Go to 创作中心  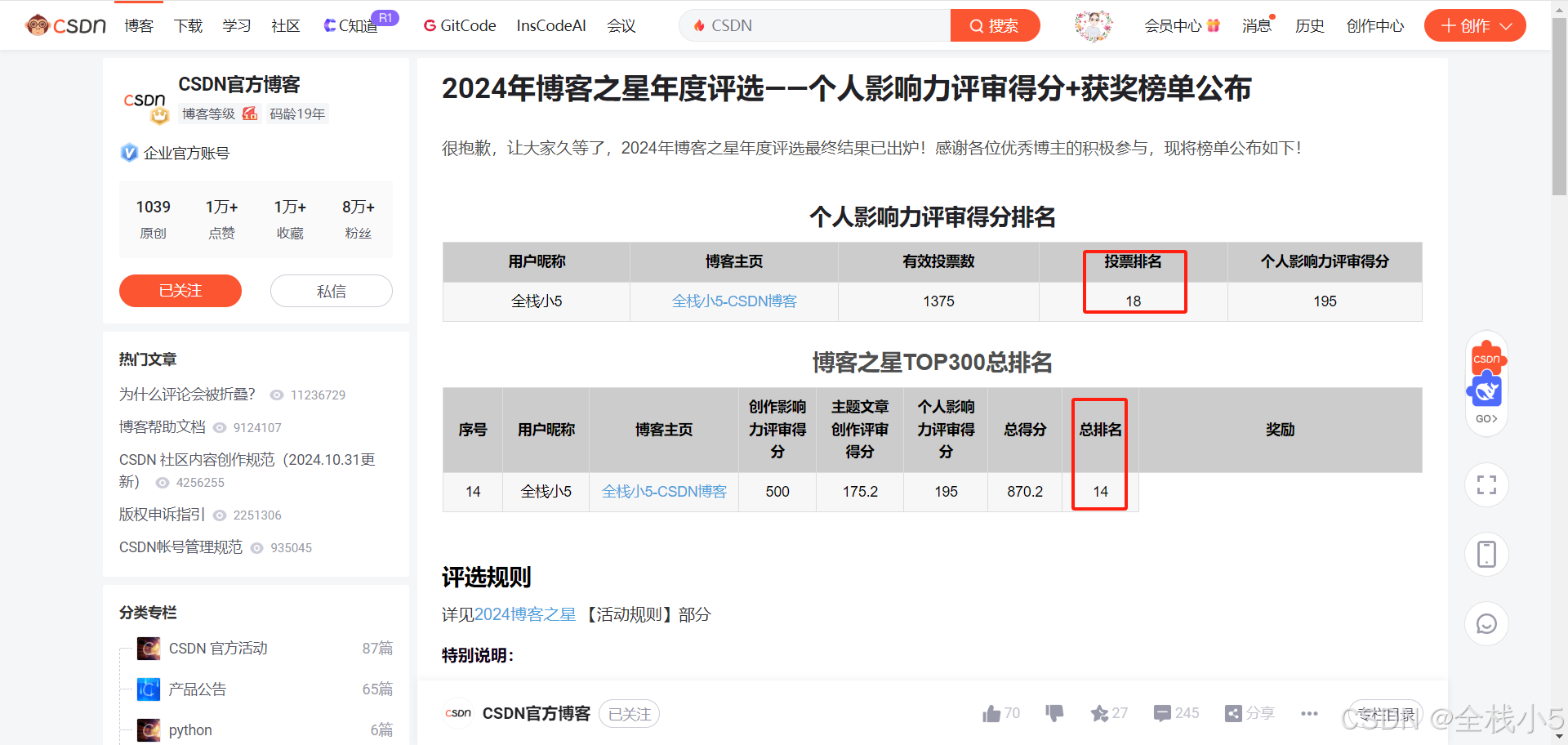[1374, 25]
